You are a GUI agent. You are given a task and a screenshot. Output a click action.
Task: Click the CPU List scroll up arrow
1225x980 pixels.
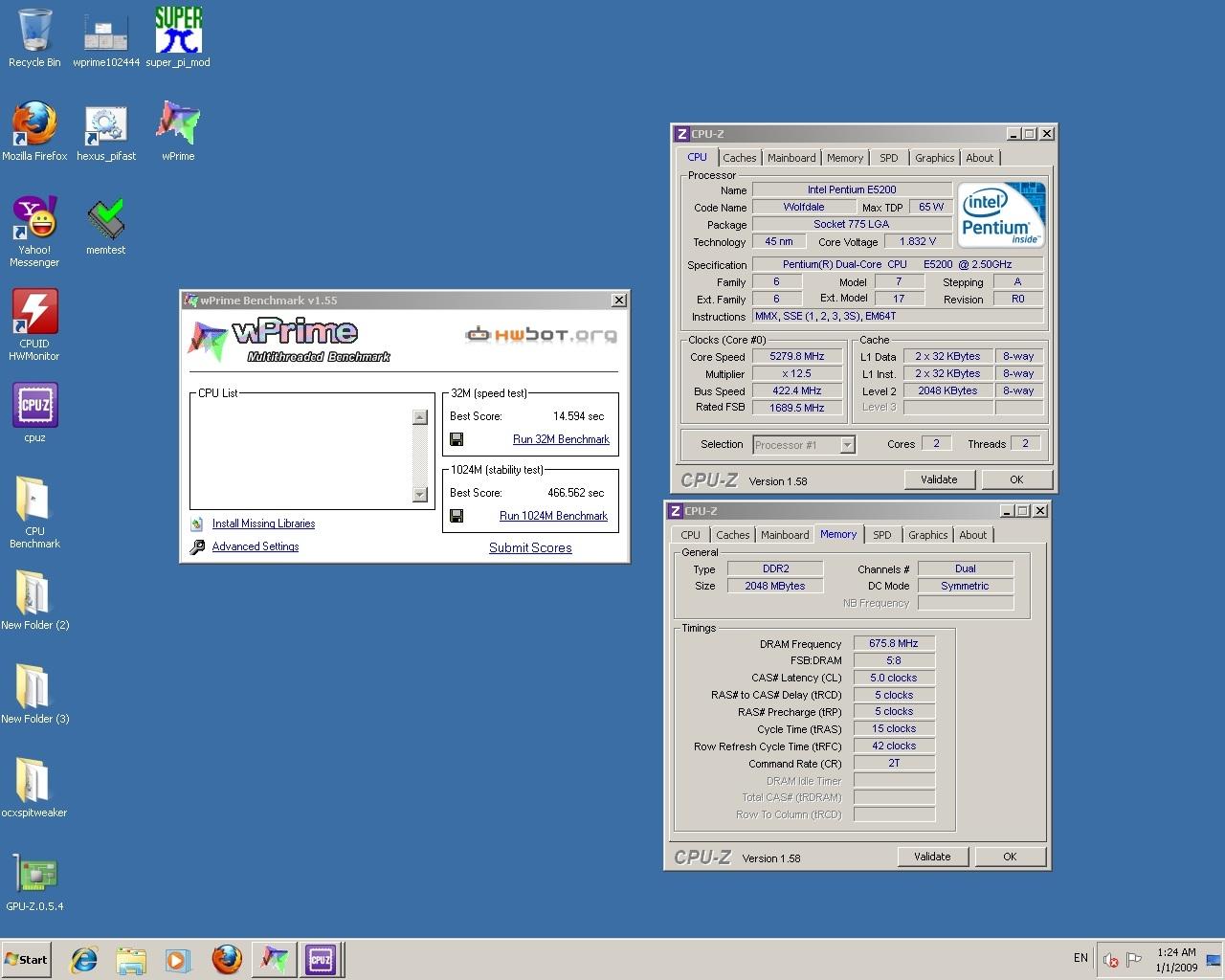419,417
